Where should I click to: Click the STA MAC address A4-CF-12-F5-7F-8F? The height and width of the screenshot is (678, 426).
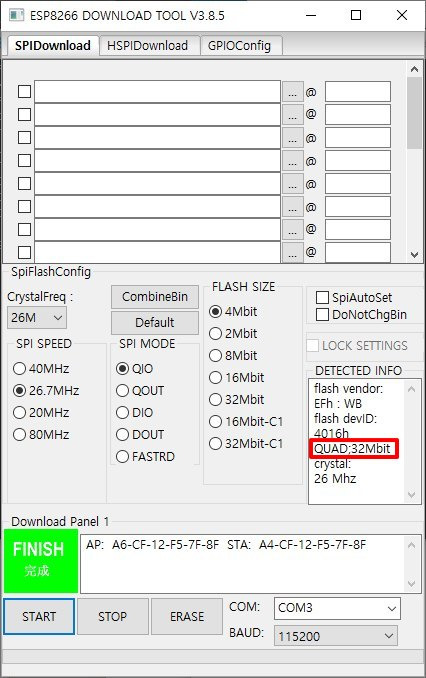tap(312, 544)
